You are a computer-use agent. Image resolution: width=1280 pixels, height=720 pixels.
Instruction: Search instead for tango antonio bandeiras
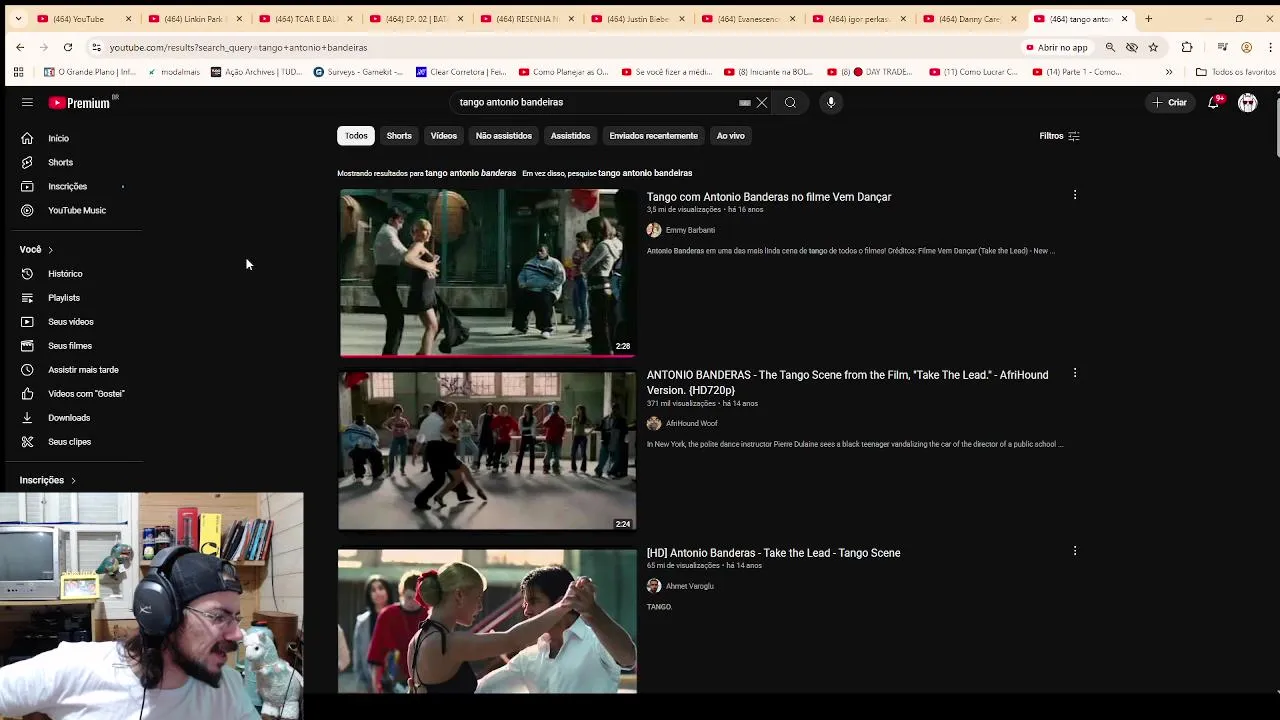[645, 173]
